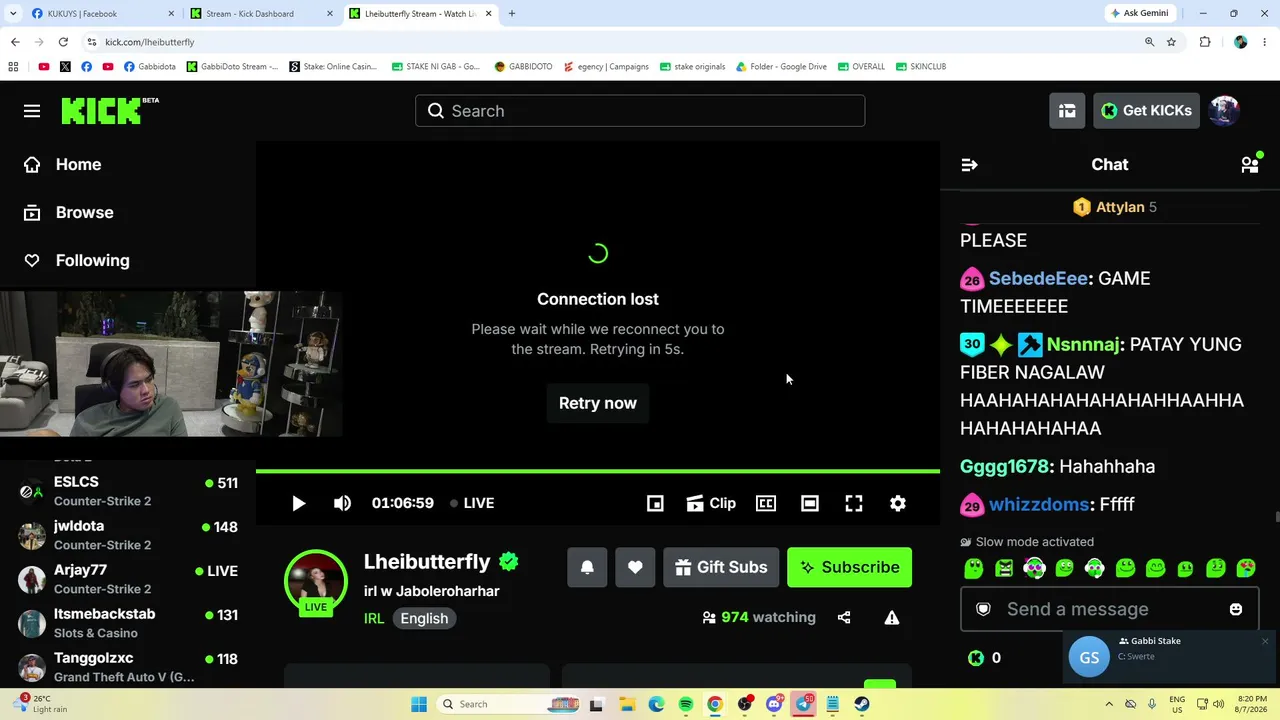Open Steam from the taskbar
The height and width of the screenshot is (720, 1280).
pyautogui.click(x=862, y=704)
